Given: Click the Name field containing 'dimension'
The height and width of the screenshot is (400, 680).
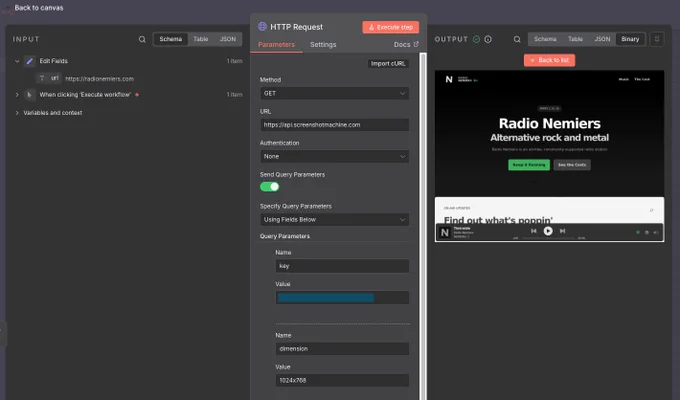Looking at the screenshot, I should pyautogui.click(x=342, y=349).
